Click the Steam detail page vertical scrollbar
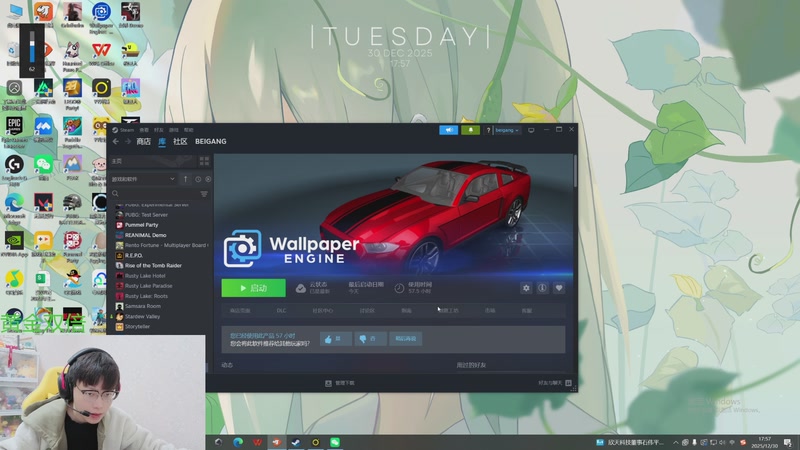The image size is (800, 450). pos(575,171)
